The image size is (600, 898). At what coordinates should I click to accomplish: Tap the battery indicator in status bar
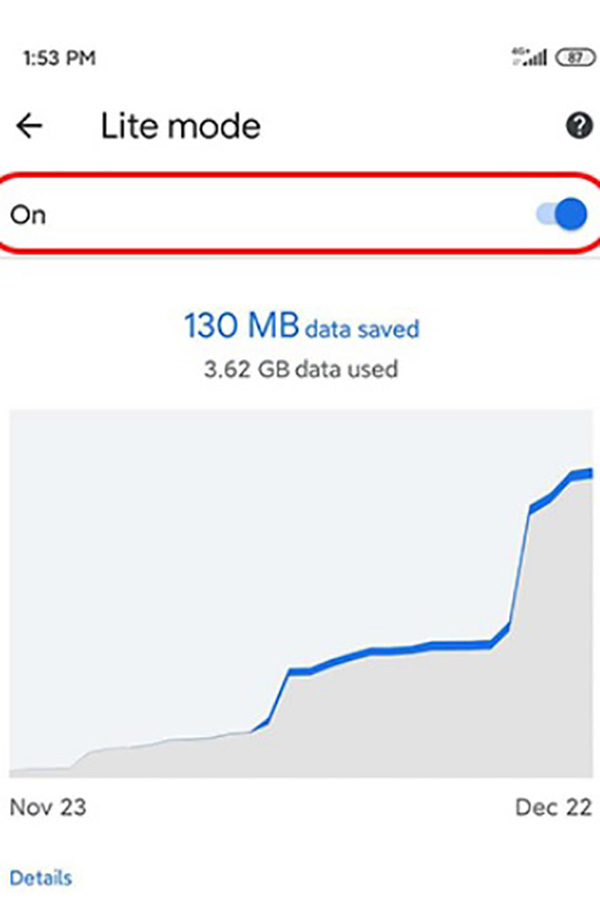point(575,58)
